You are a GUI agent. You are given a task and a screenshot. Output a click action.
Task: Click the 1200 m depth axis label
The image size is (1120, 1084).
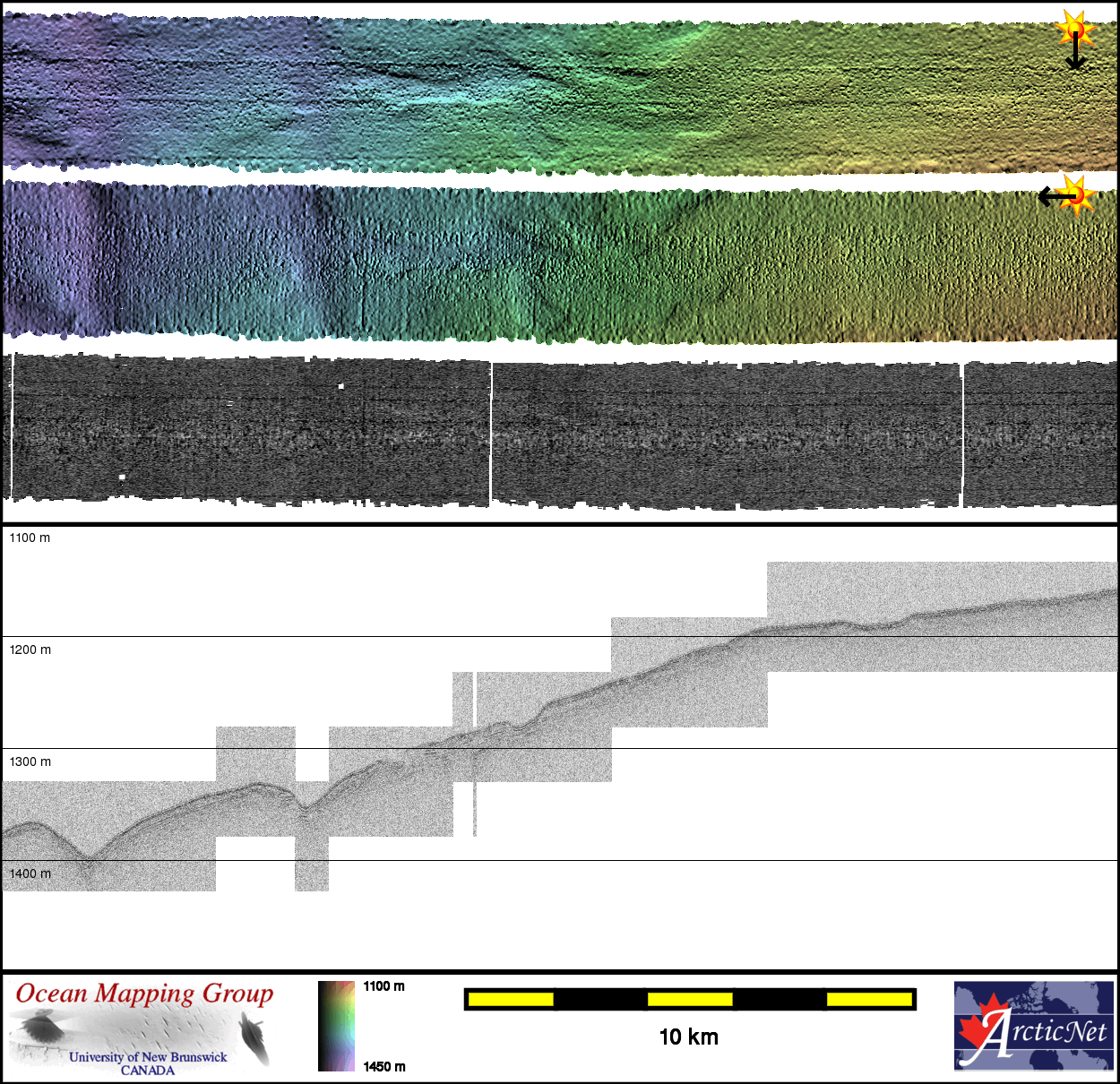(x=30, y=650)
